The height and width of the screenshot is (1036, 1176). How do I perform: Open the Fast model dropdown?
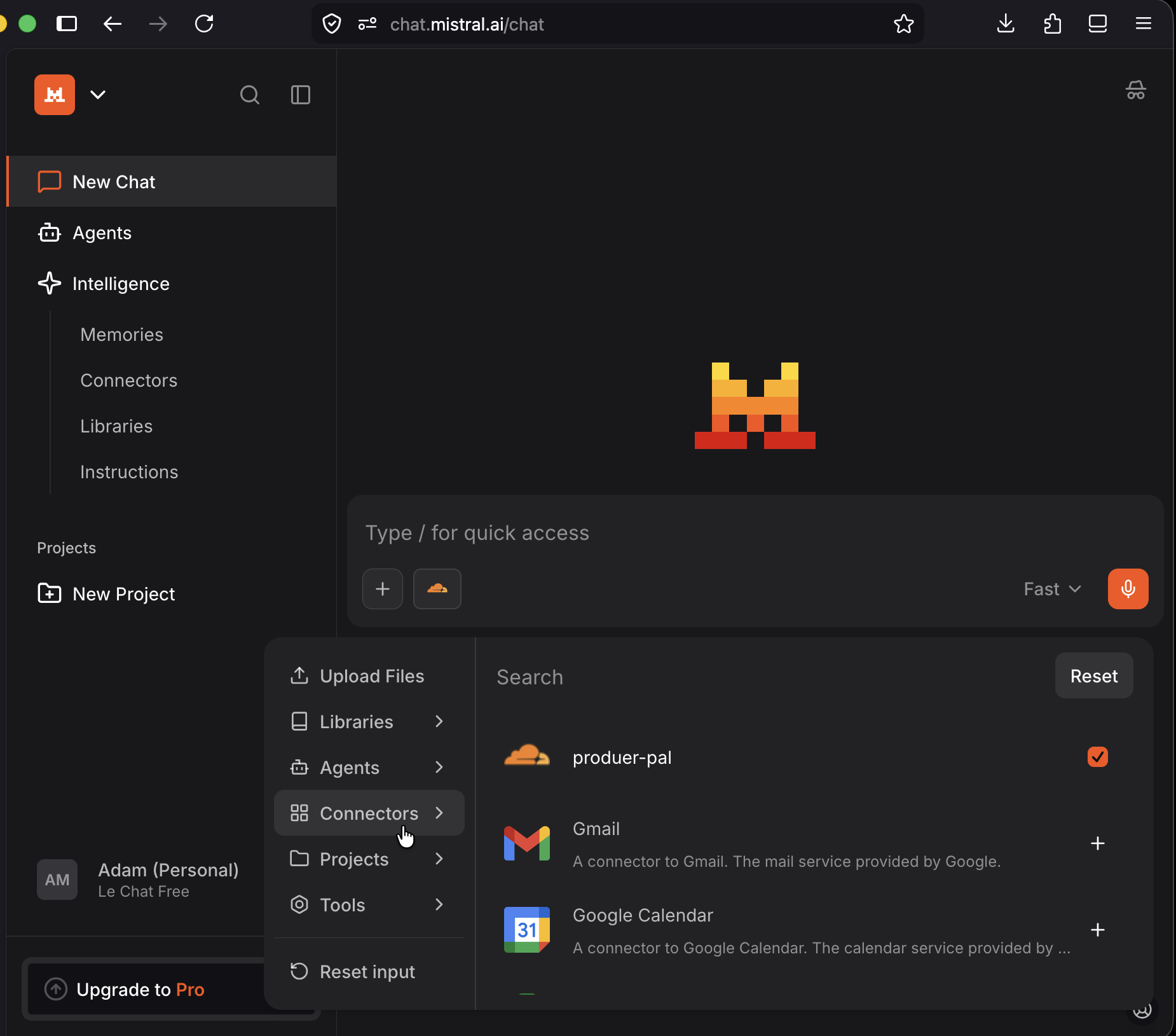1051,588
